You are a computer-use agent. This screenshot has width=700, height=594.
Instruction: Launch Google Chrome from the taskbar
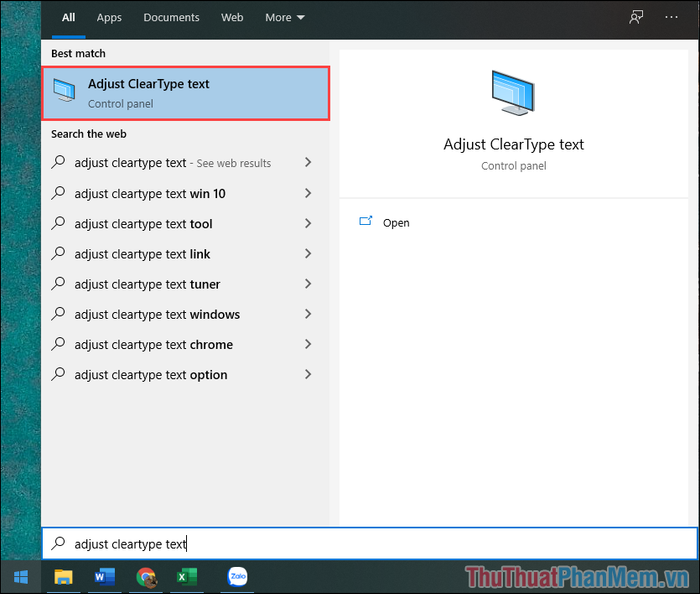coord(146,577)
